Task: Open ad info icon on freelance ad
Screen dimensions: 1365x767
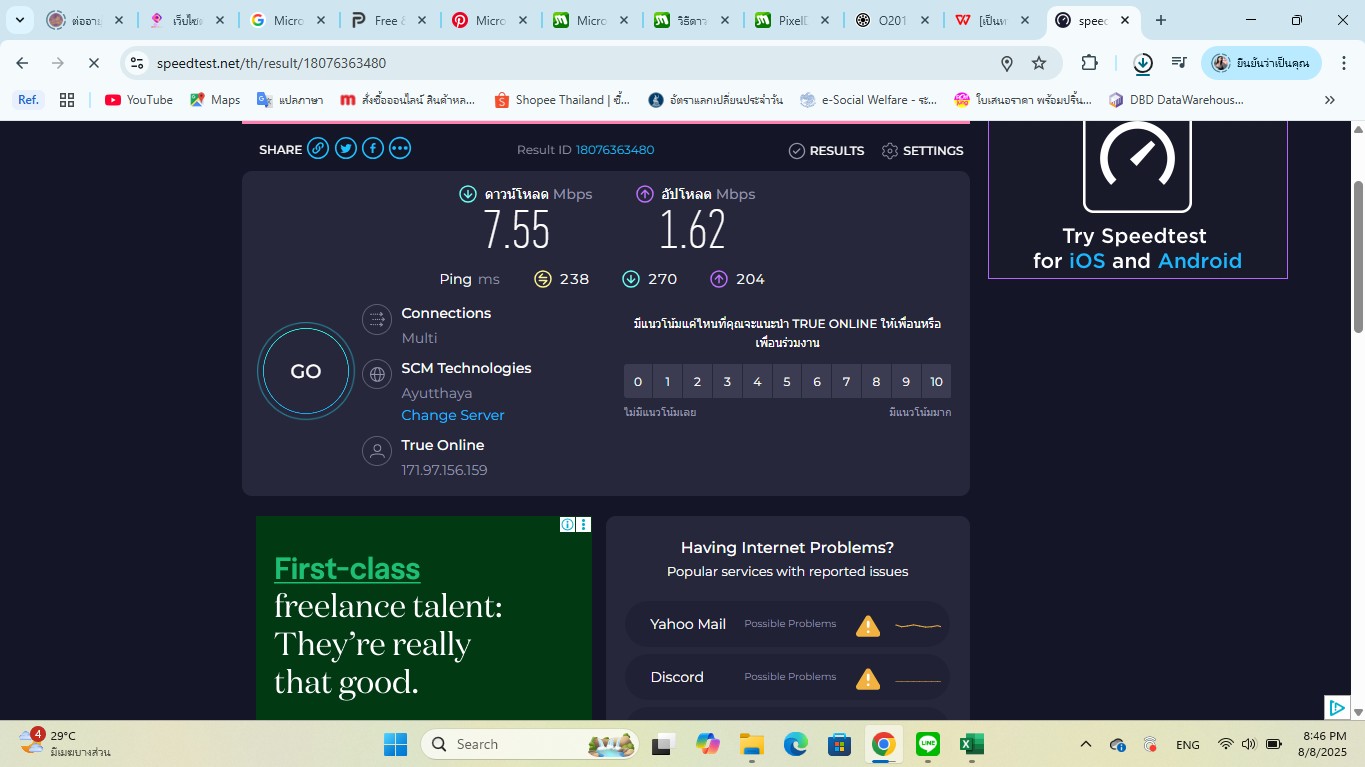Action: (x=567, y=524)
